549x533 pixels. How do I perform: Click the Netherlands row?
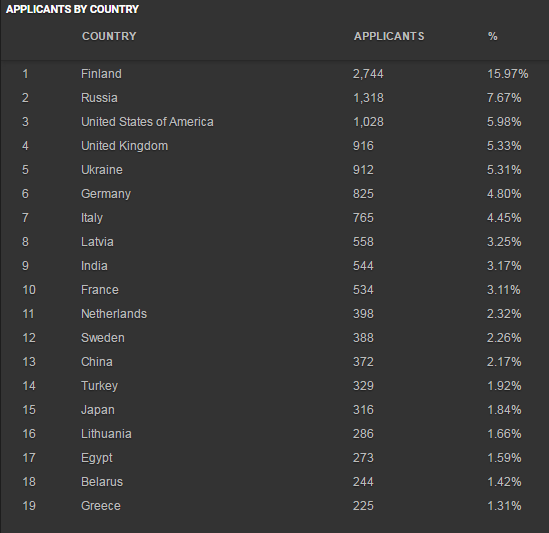tap(274, 314)
